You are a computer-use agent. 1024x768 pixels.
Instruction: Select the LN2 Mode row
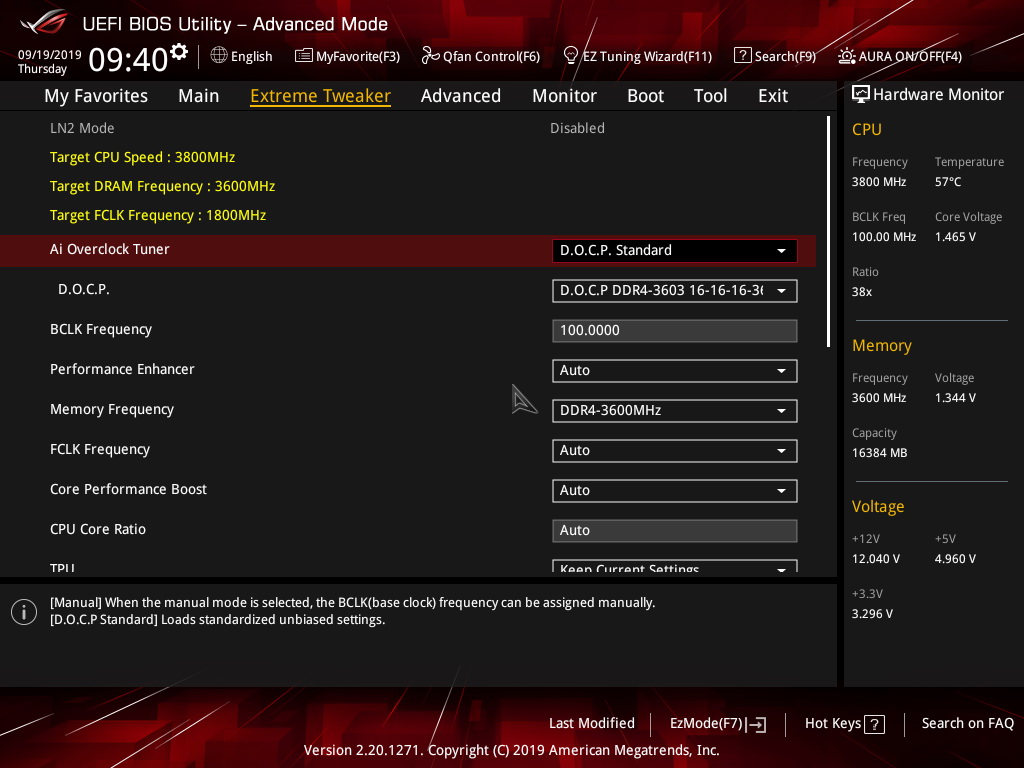coord(408,128)
